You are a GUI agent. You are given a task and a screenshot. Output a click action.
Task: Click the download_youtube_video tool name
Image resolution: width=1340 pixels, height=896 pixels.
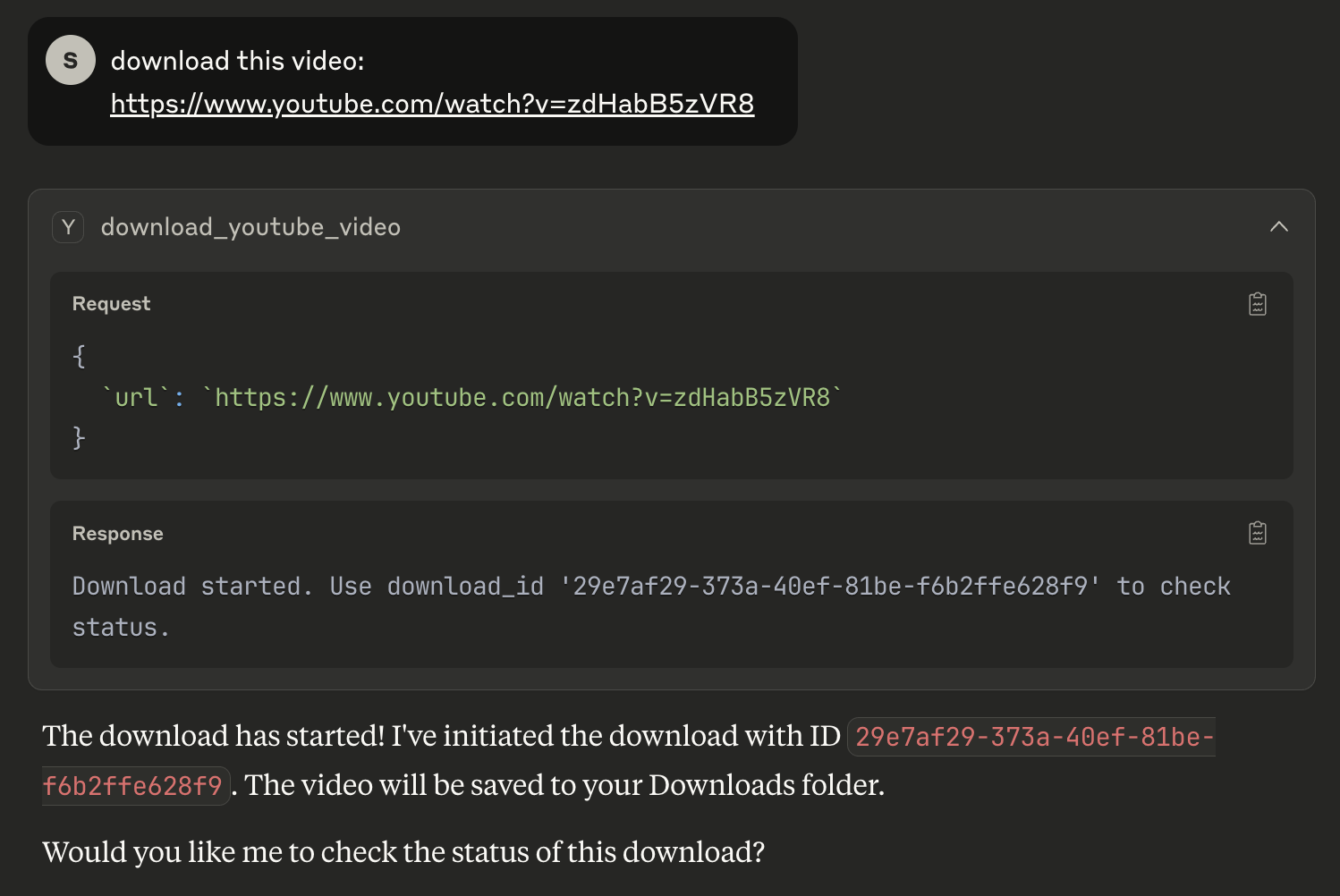[x=250, y=227]
